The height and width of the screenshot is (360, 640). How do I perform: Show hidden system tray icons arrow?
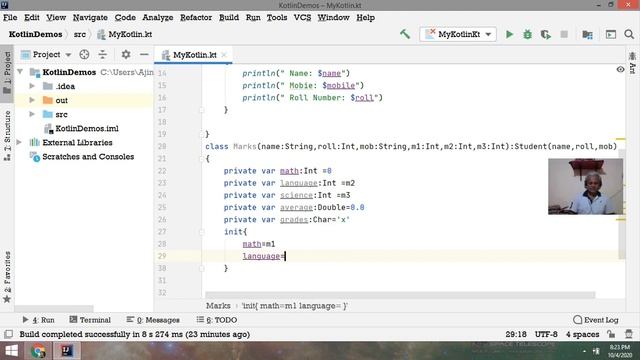584,351
